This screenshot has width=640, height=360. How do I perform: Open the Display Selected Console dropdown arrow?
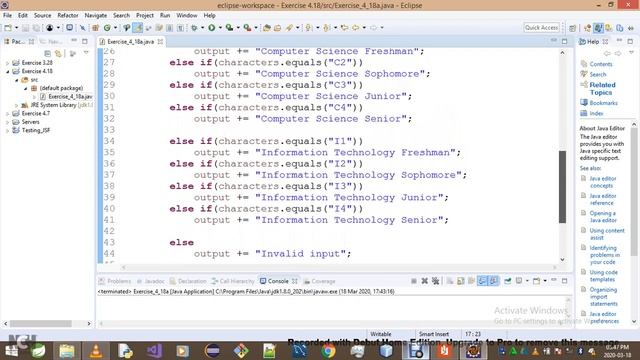click(527, 281)
